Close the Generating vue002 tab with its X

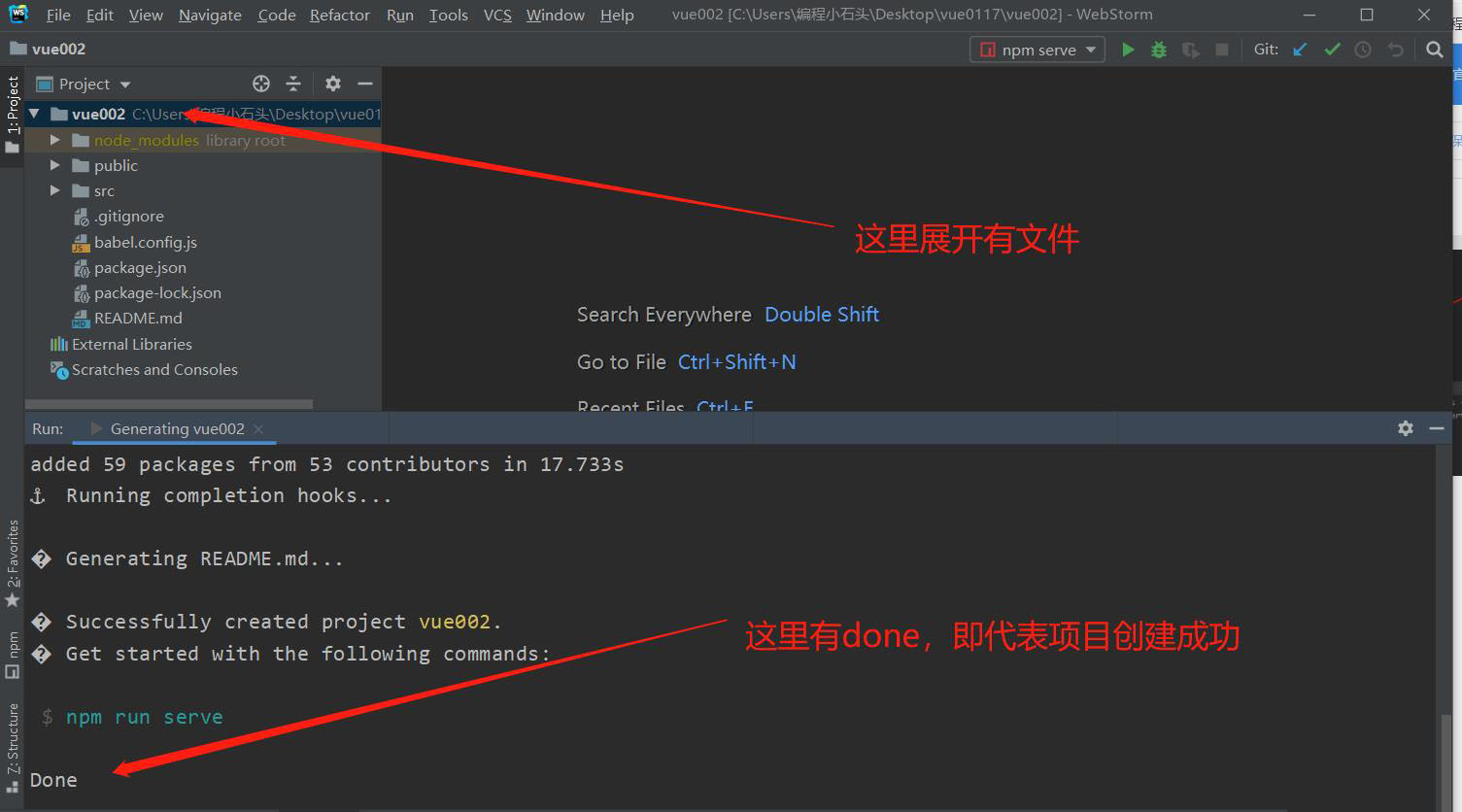(x=258, y=428)
